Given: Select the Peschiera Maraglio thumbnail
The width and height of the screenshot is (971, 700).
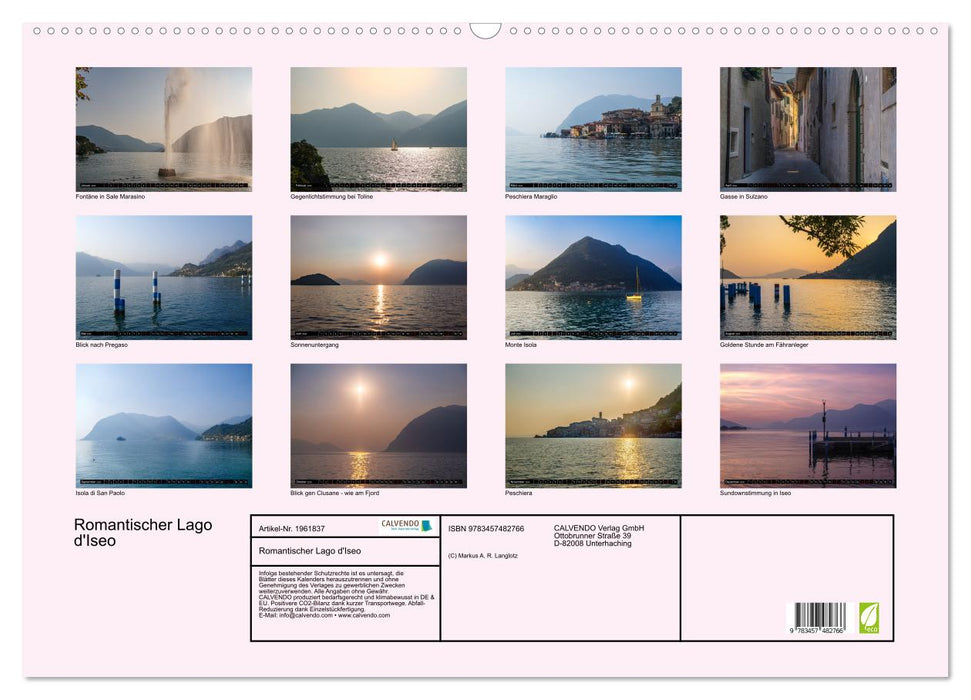Looking at the screenshot, I should 592,128.
